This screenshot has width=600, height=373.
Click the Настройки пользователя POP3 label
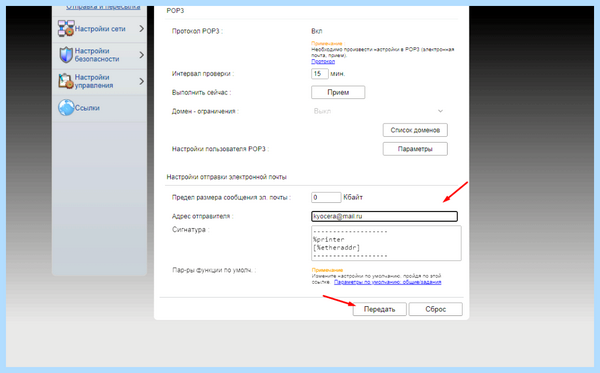pos(220,149)
